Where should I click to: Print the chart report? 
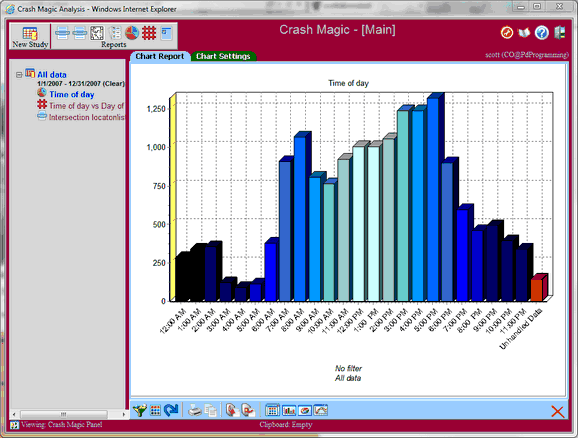(195, 410)
